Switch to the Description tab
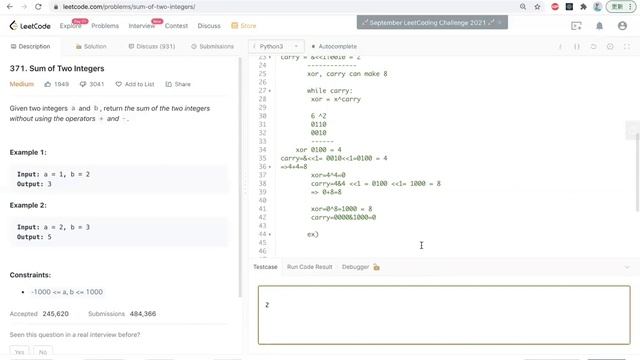The width and height of the screenshot is (640, 360). pos(30,47)
